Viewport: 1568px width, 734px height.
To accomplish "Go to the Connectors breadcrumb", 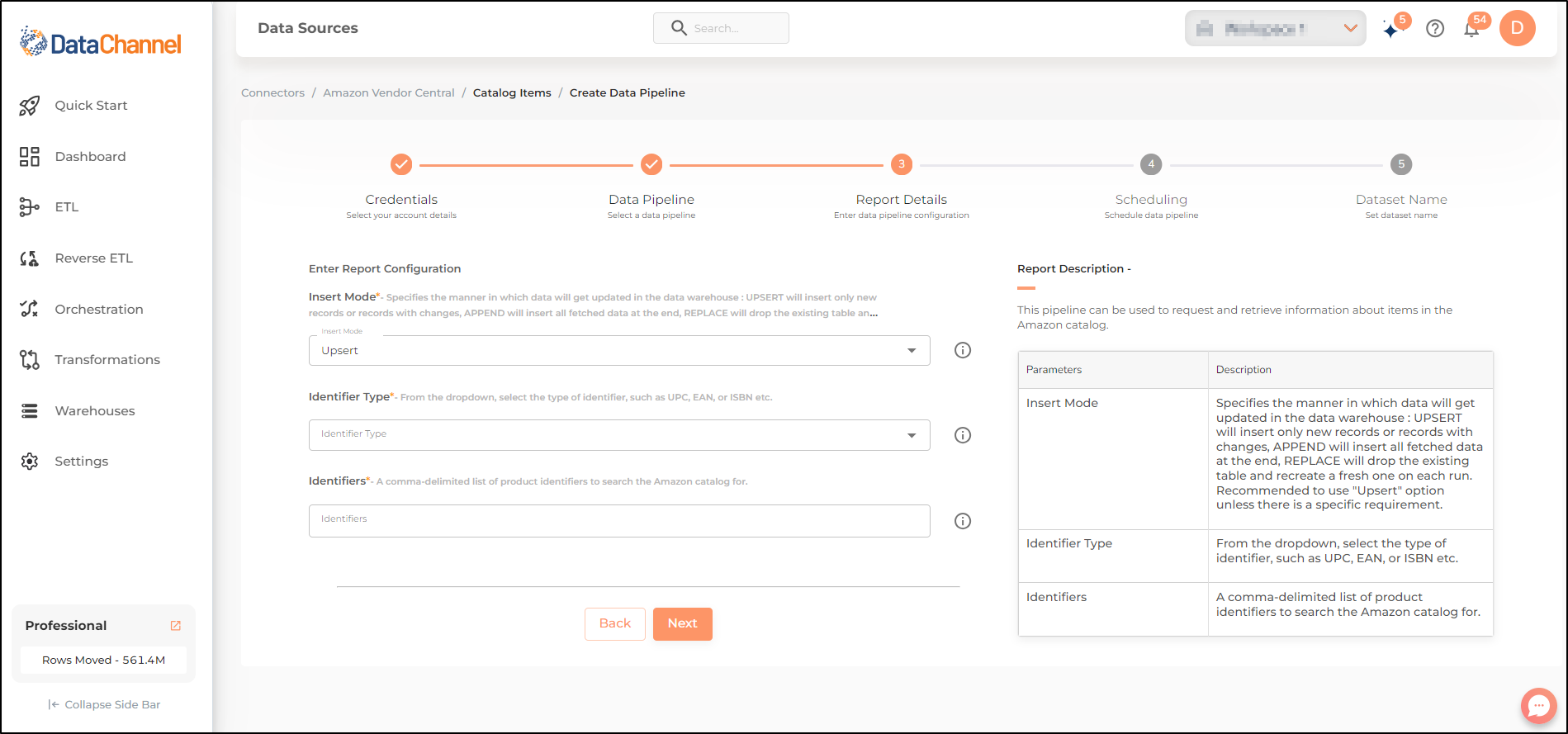I will point(272,92).
